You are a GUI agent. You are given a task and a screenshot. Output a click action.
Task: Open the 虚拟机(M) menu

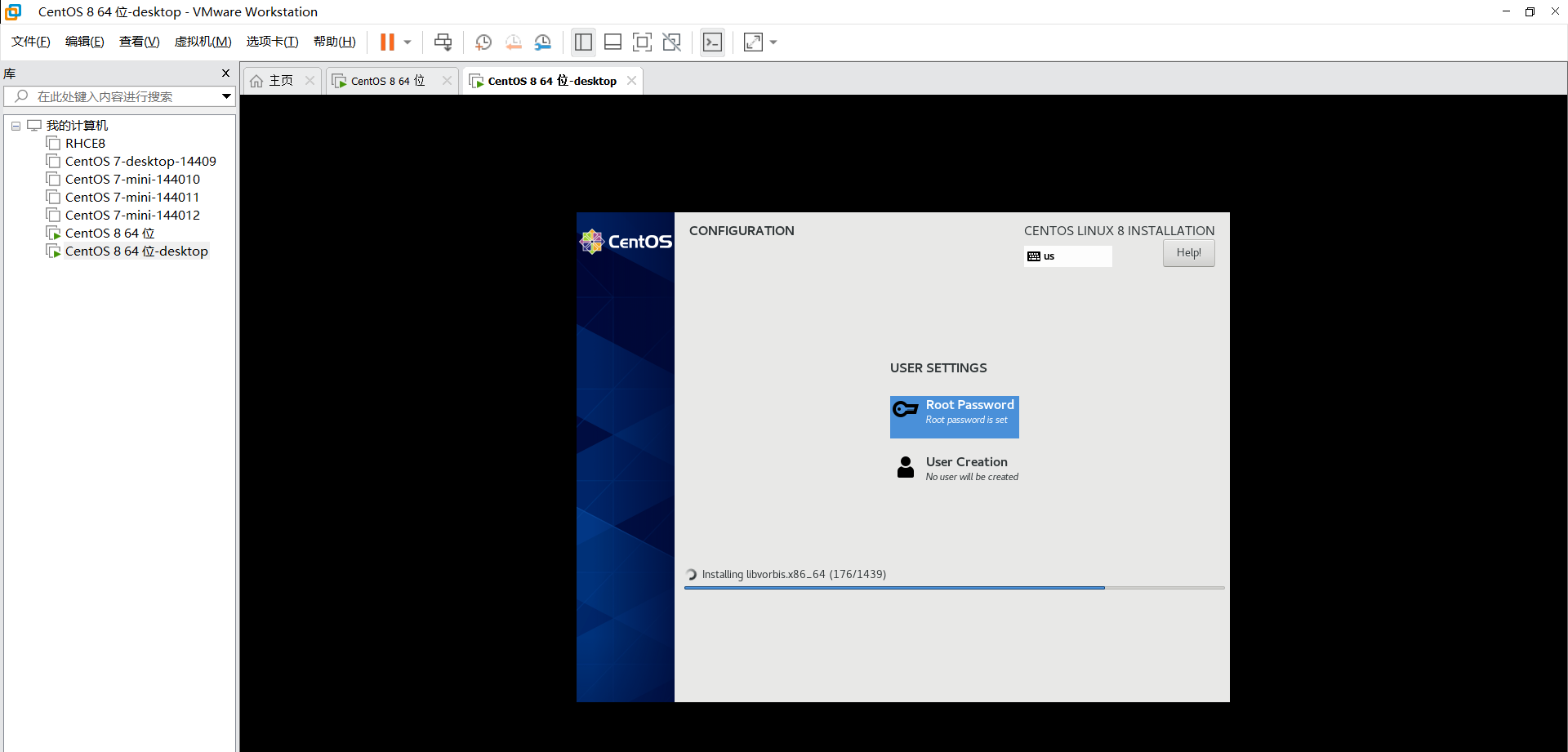click(x=203, y=42)
